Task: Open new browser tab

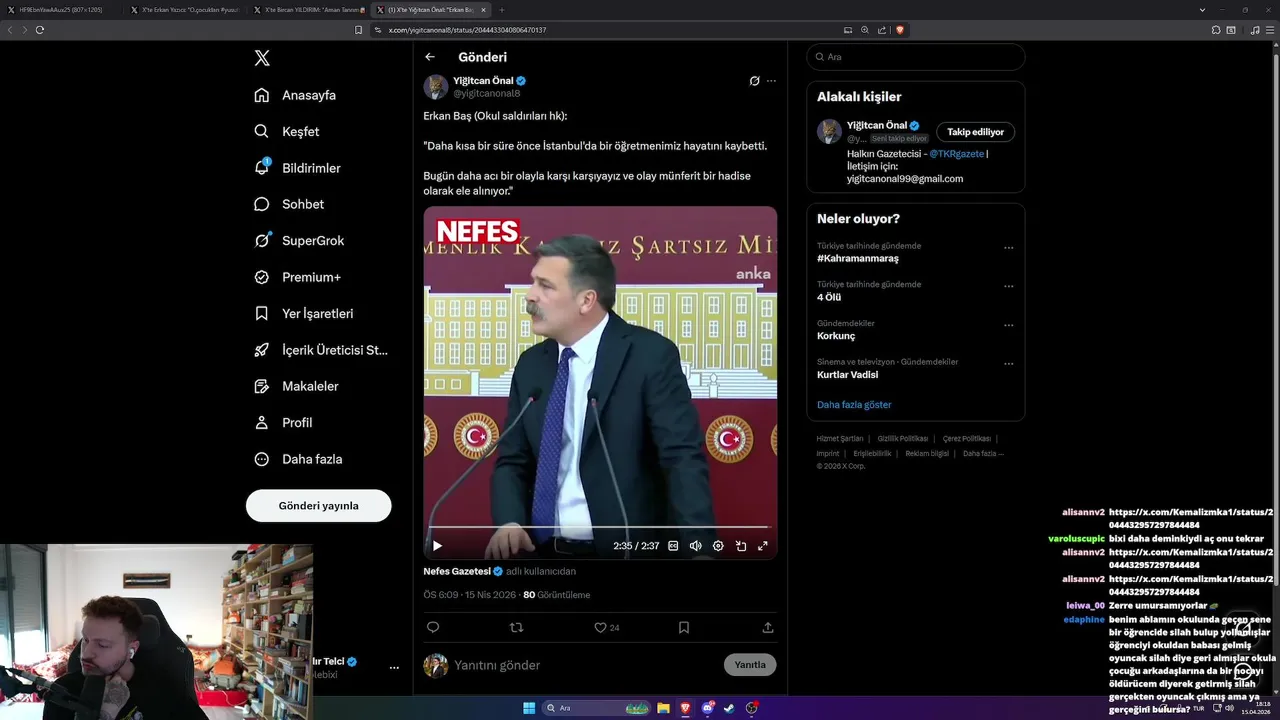Action: 502,10
